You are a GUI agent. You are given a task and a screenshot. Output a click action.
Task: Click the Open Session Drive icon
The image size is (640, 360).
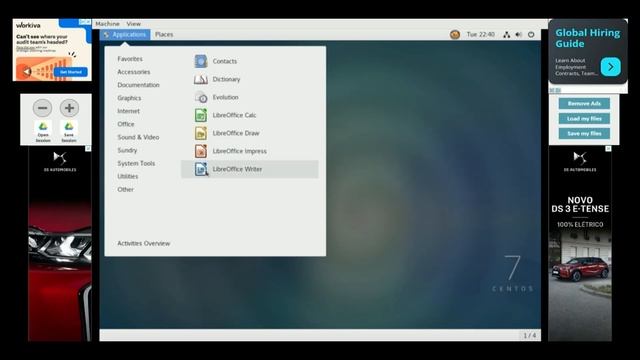pos(43,131)
